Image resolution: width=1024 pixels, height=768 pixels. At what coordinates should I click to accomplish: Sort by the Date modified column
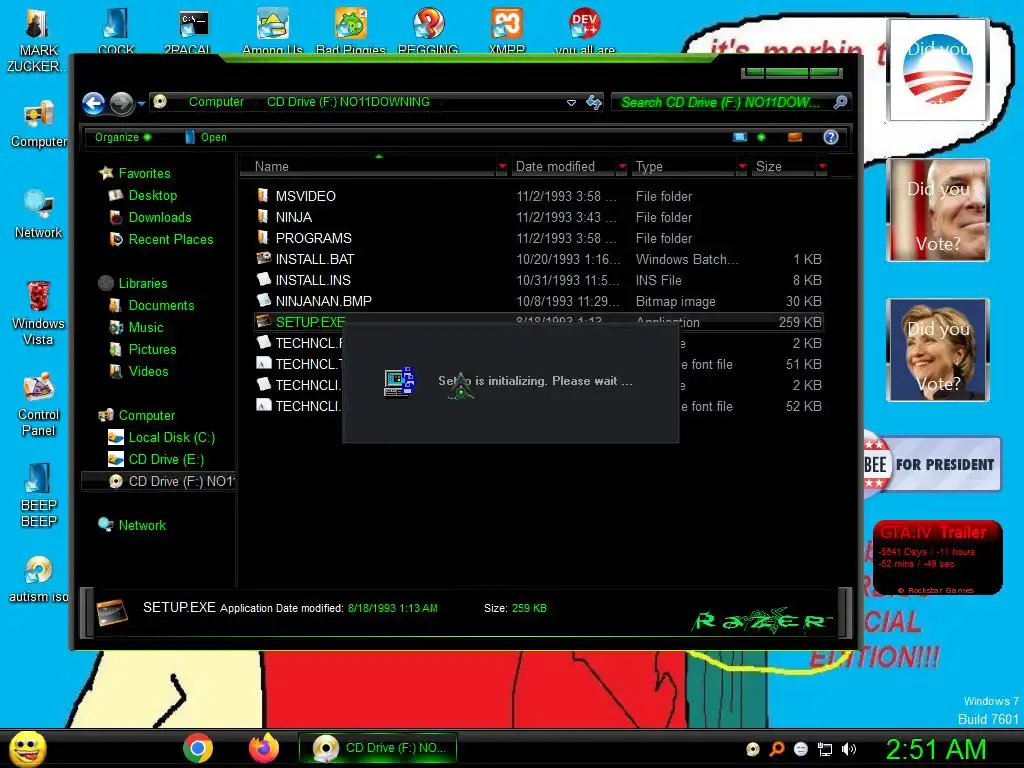click(x=563, y=167)
